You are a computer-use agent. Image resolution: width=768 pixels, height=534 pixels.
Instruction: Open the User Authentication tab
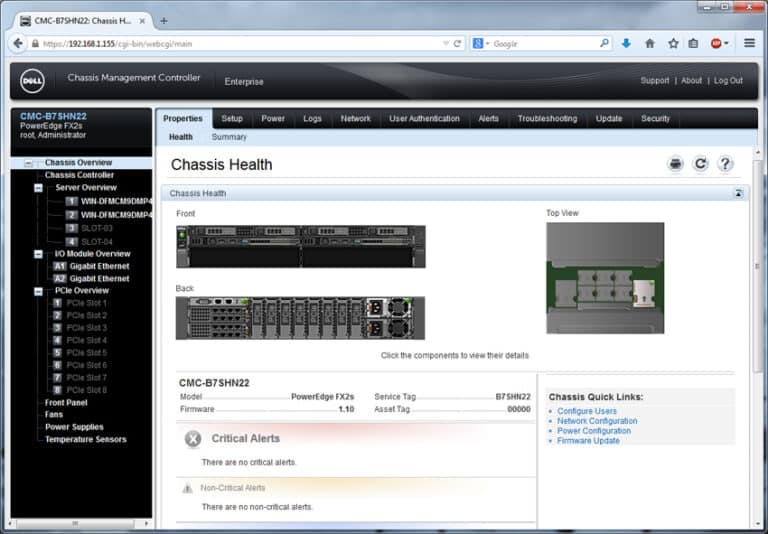pyautogui.click(x=424, y=119)
